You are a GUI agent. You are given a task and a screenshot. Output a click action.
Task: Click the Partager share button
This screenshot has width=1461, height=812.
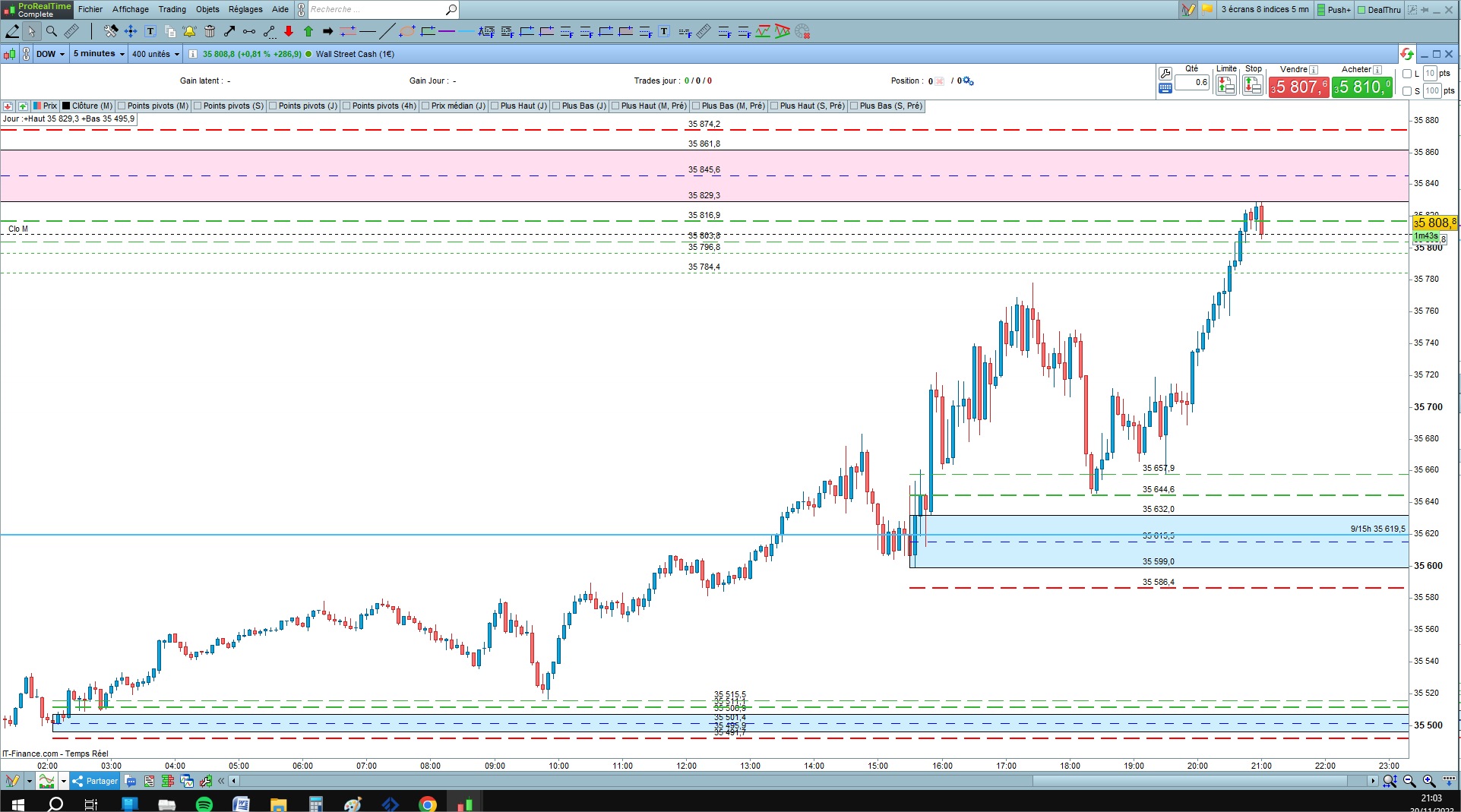coord(96,781)
